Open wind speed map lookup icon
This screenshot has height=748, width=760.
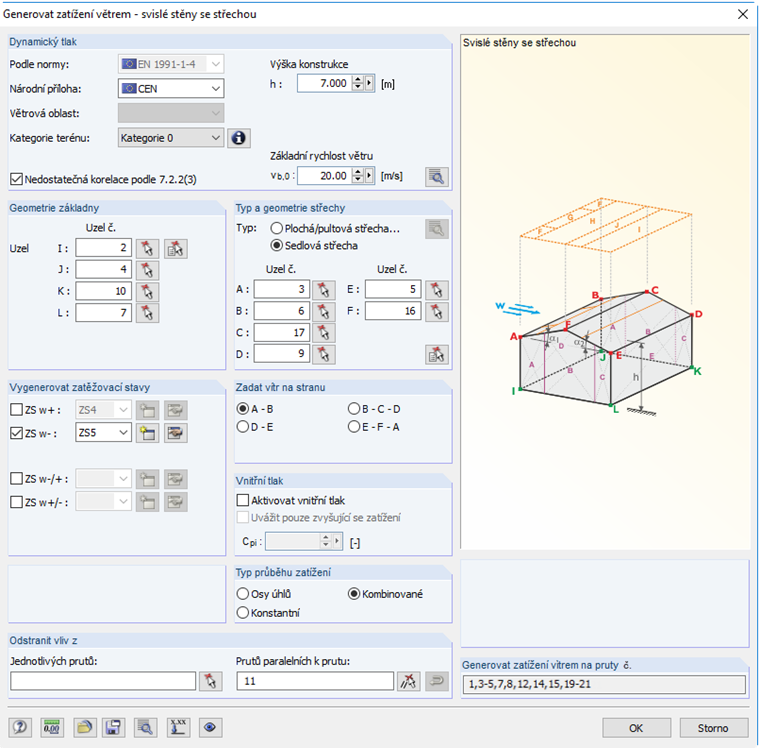point(437,176)
